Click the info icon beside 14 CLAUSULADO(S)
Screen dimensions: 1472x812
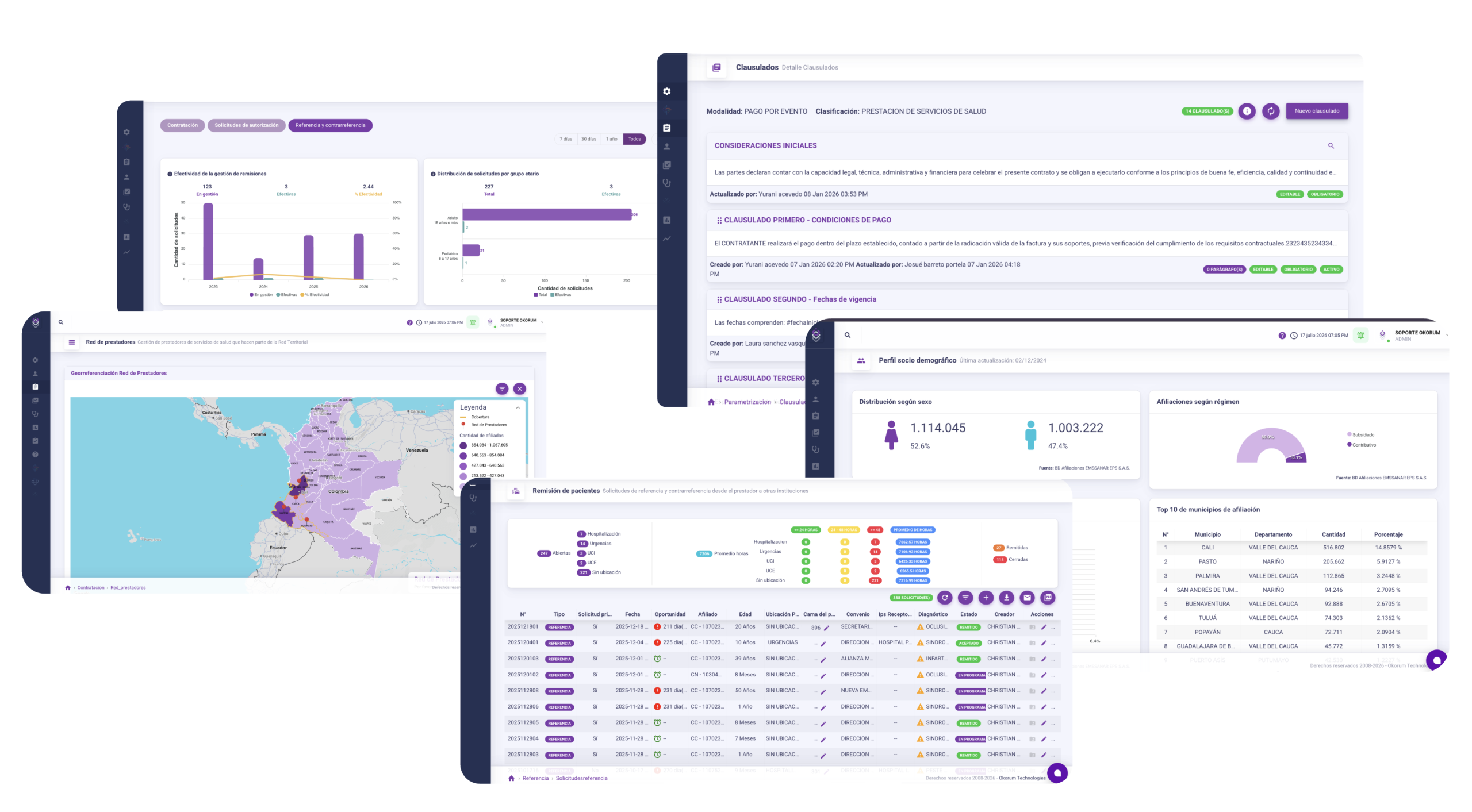pyautogui.click(x=1247, y=111)
